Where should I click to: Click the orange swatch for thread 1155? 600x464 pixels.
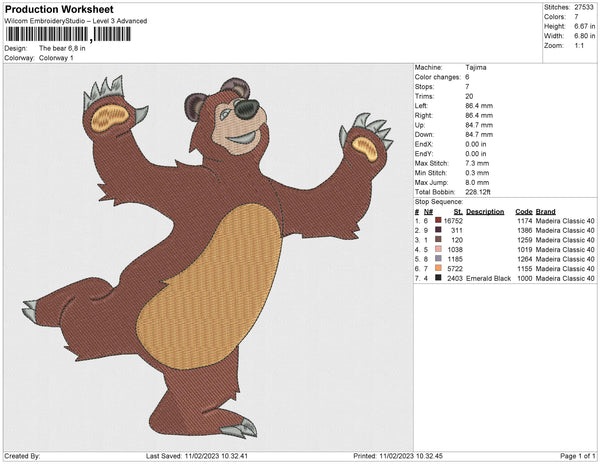click(x=438, y=268)
